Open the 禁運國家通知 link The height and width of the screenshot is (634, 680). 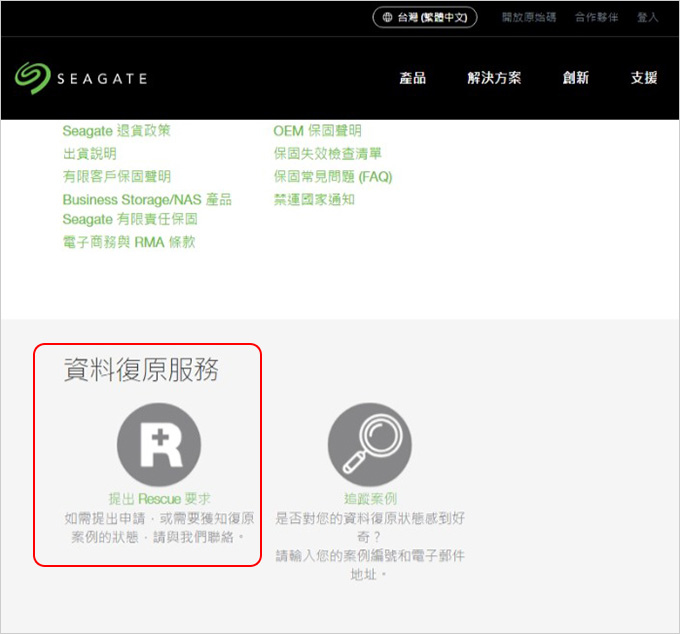tap(314, 199)
